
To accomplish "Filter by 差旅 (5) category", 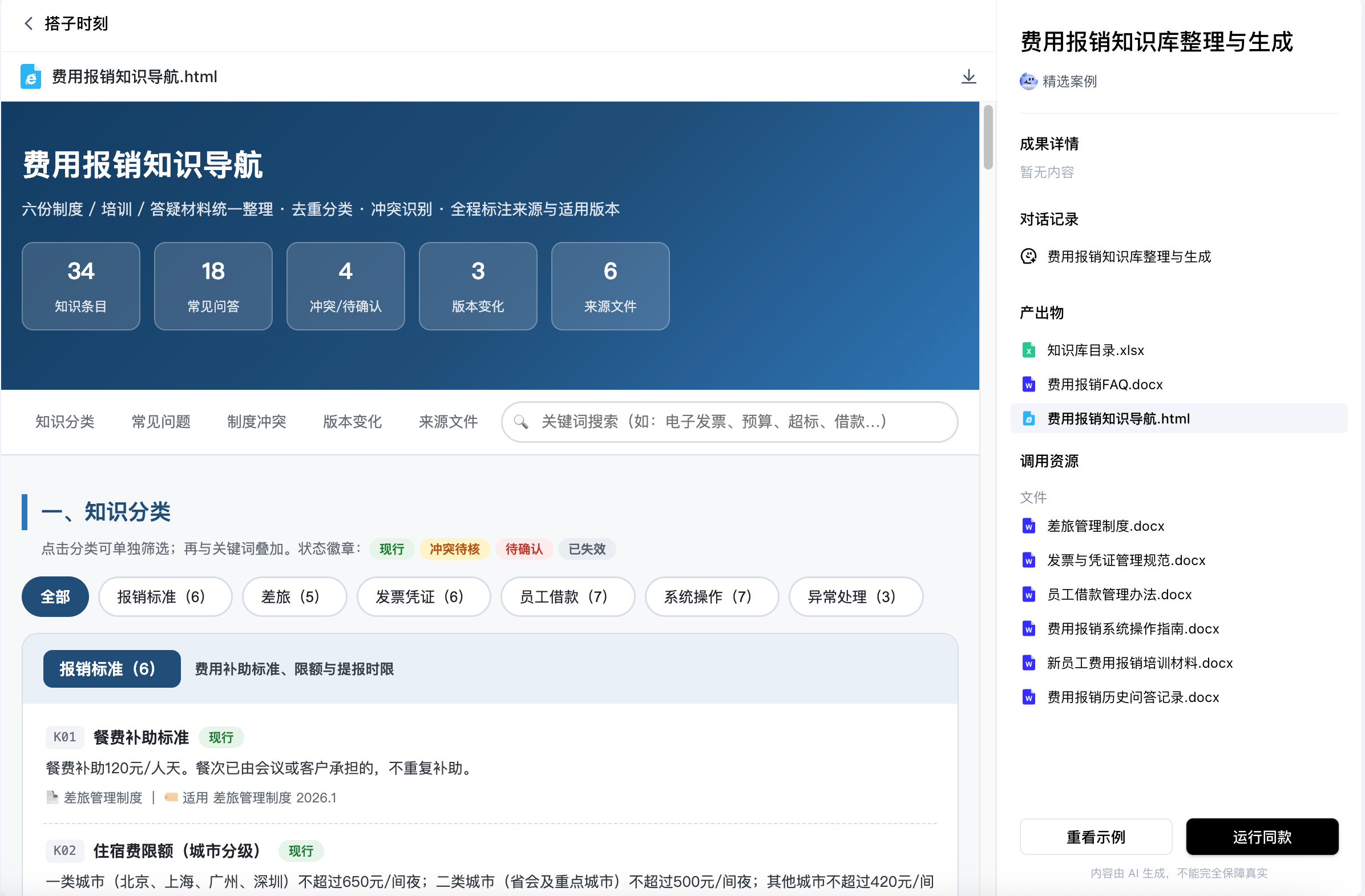I will pyautogui.click(x=294, y=596).
